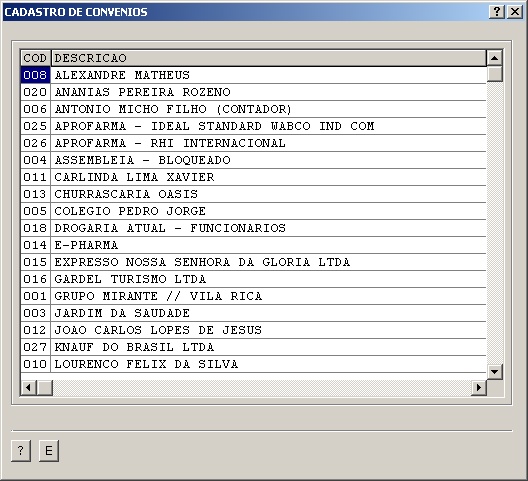
Task: Click code cell 018
Action: tap(35, 228)
